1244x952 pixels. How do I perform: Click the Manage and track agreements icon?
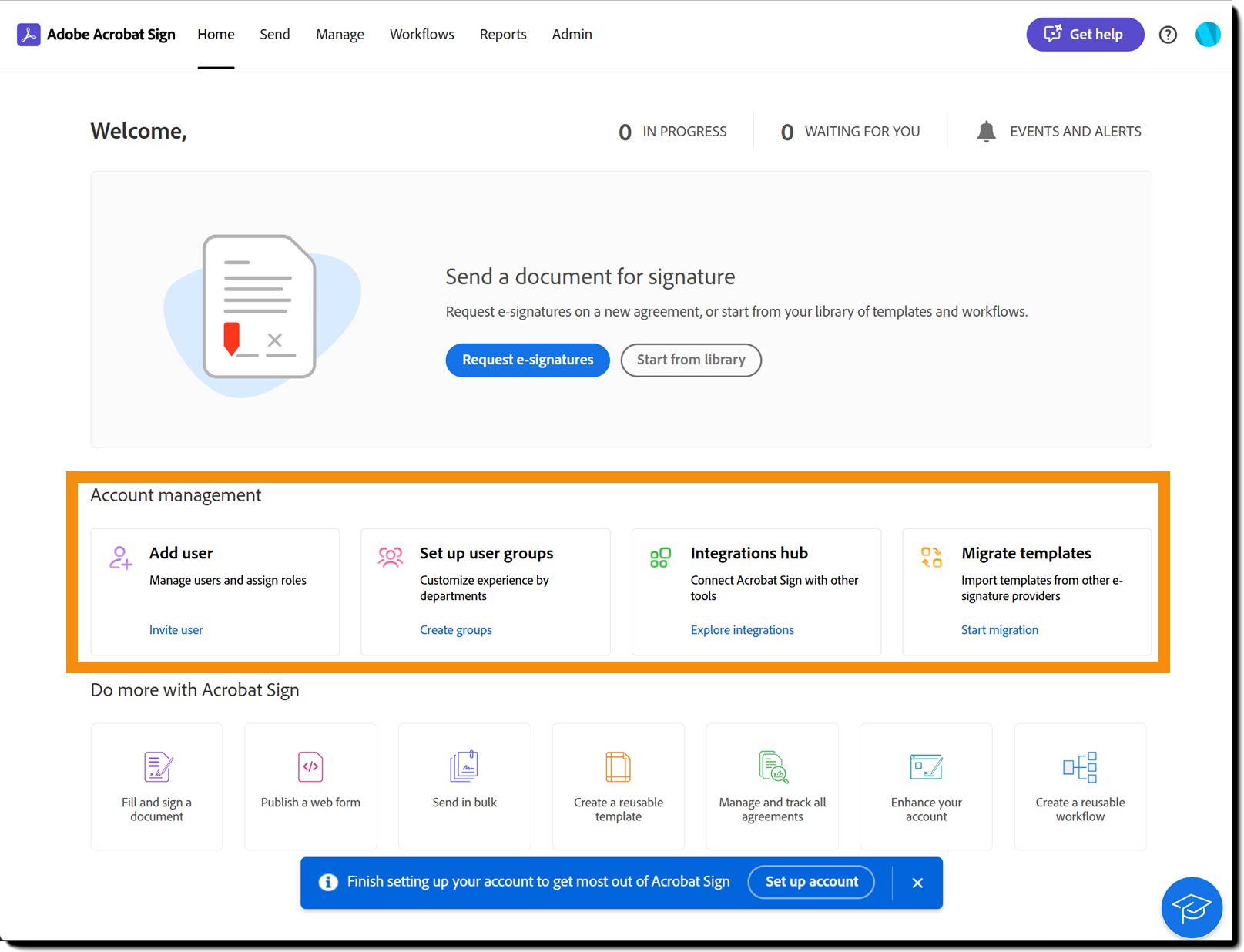click(x=773, y=767)
